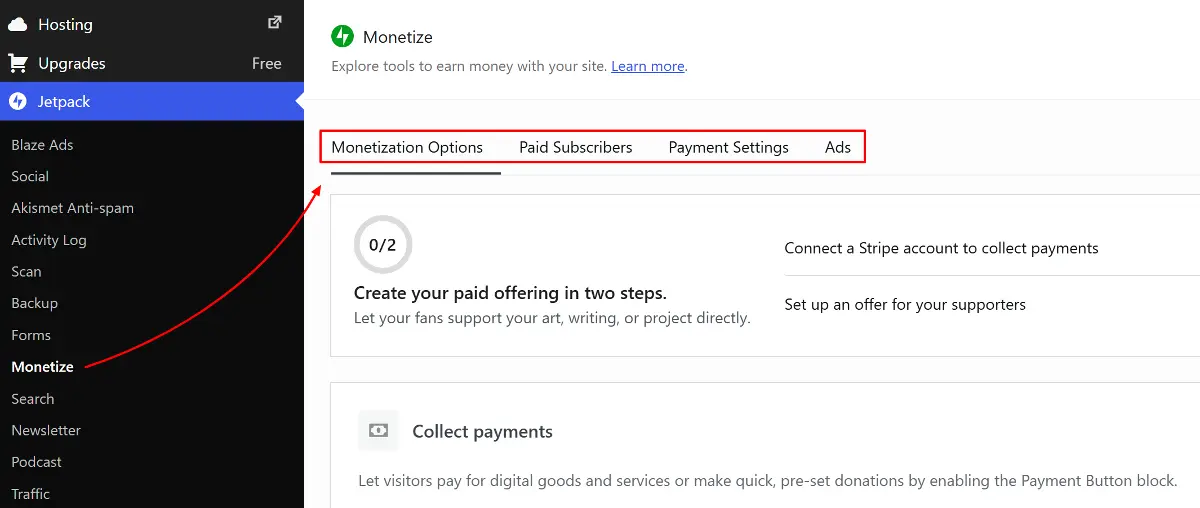Click Connect a Stripe account step
This screenshot has width=1200, height=508.
(x=941, y=248)
